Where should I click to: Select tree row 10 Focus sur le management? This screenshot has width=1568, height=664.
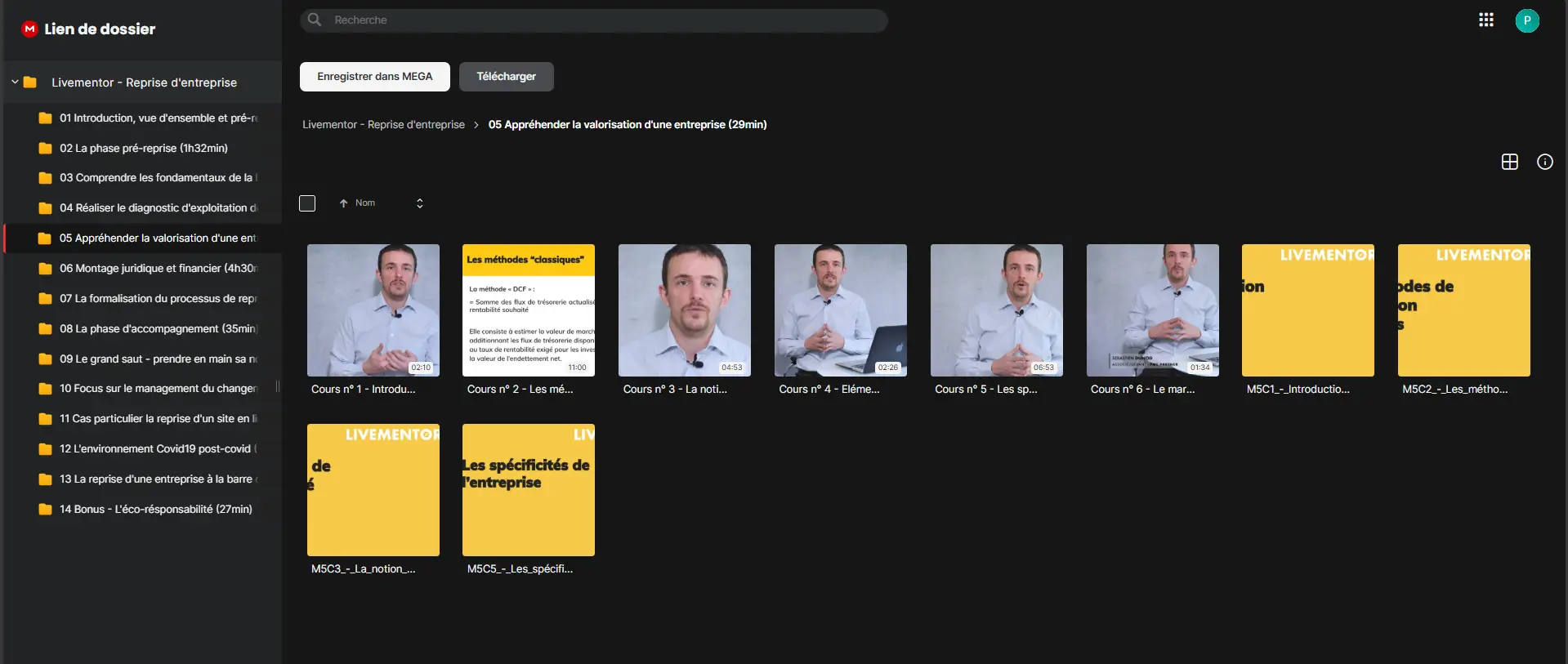point(143,389)
